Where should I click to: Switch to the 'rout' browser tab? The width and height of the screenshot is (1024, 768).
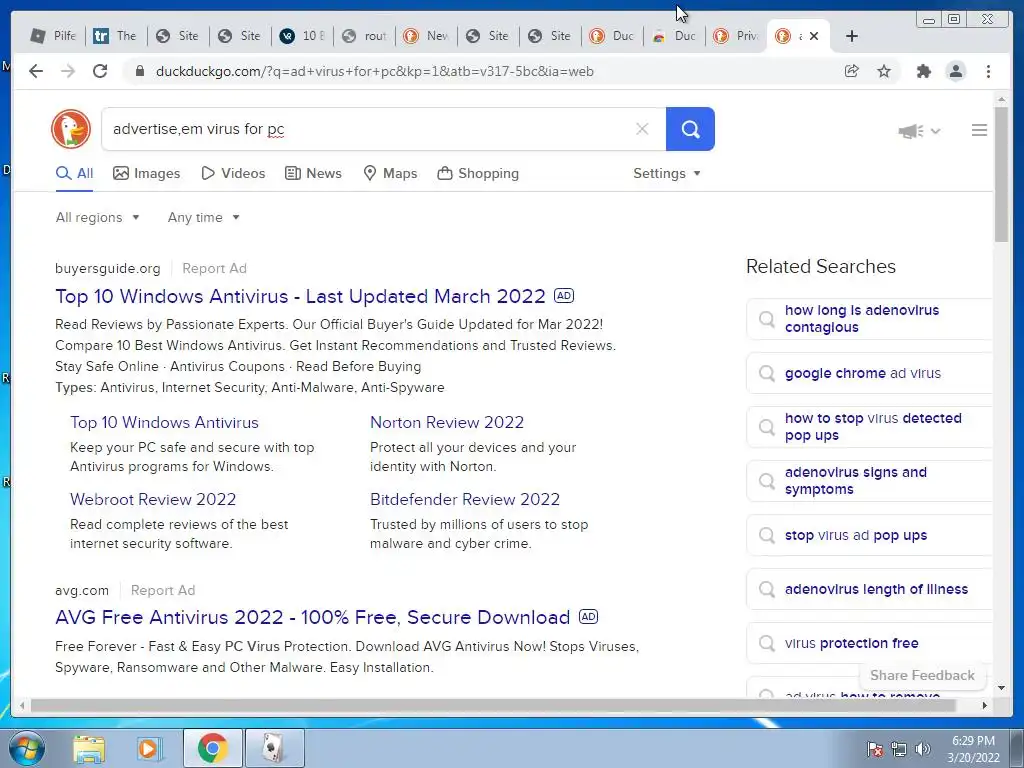(x=364, y=36)
